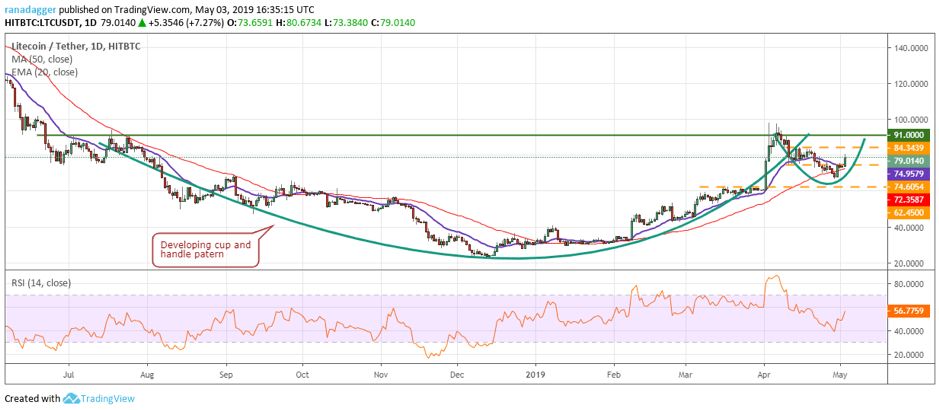
Task: Click the TradingView cloud logo icon
Action: click(72, 398)
